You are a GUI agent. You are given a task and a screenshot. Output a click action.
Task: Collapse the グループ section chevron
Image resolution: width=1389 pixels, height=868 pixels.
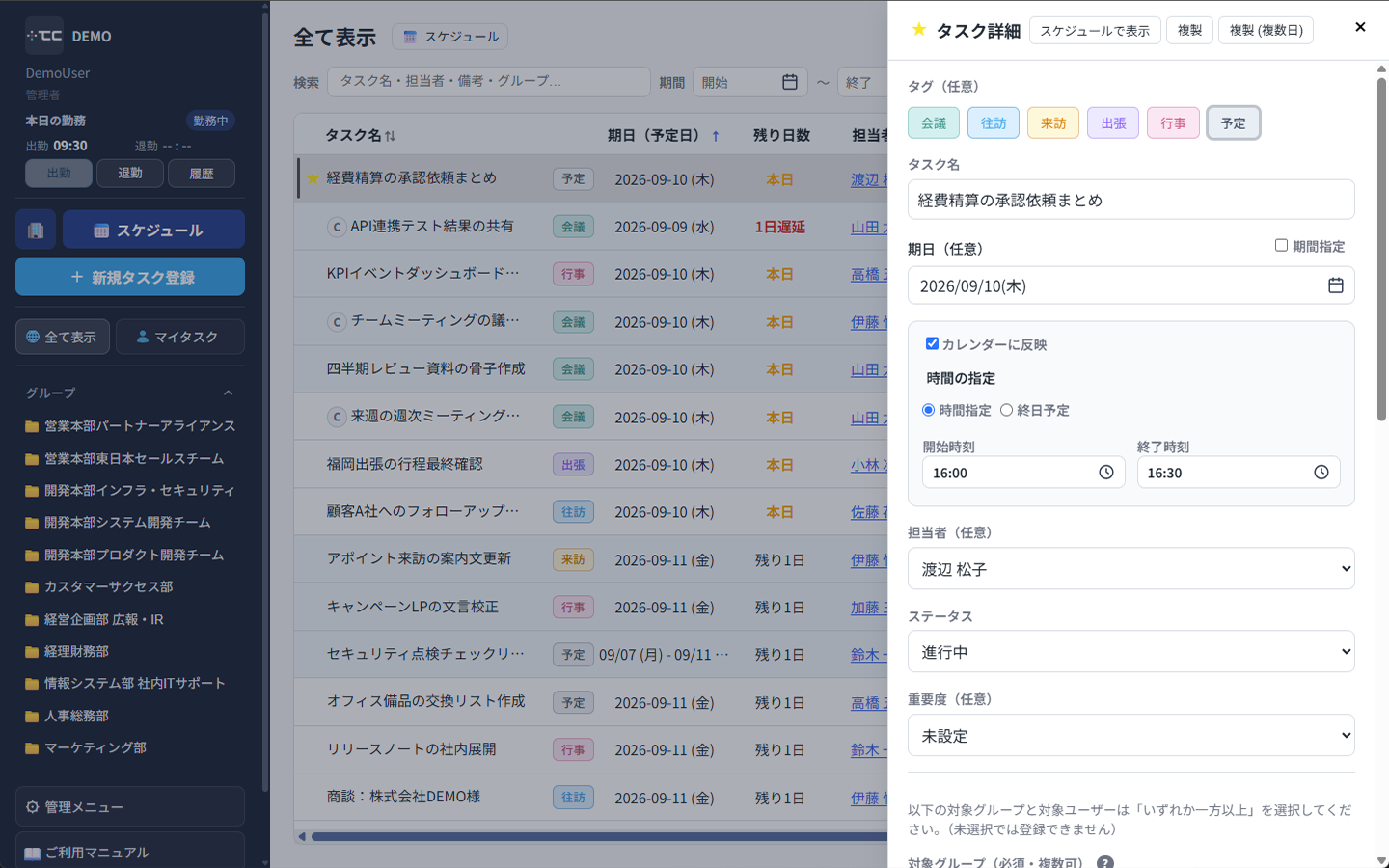click(x=229, y=393)
